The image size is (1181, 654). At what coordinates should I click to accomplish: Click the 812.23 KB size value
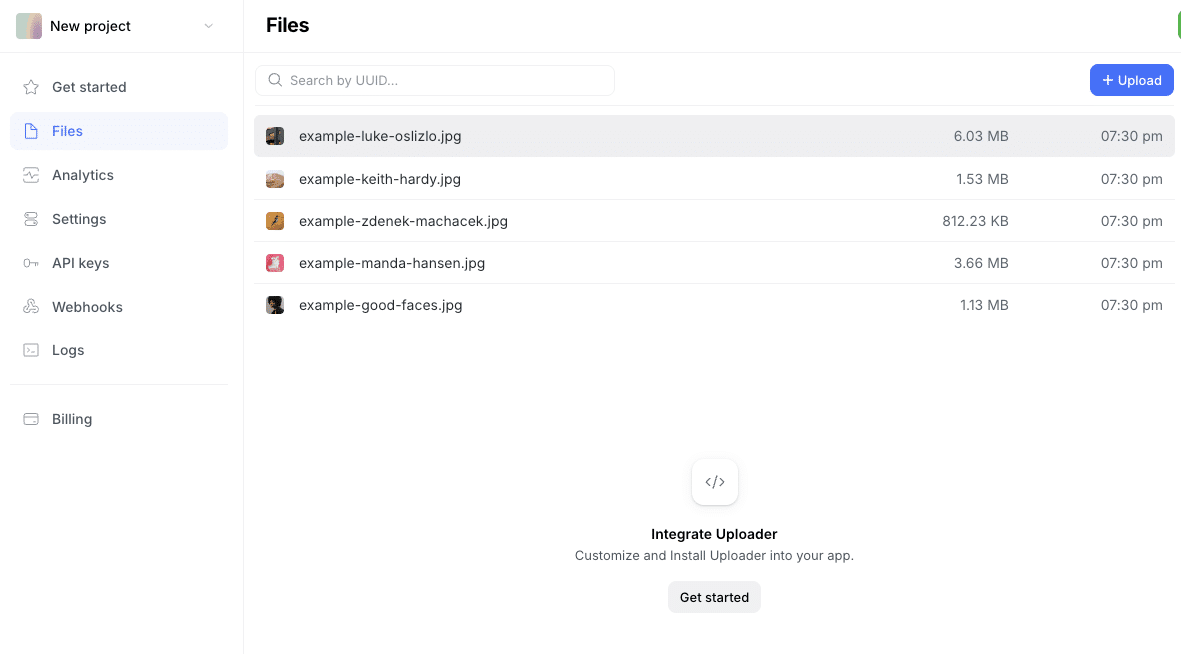tap(975, 221)
